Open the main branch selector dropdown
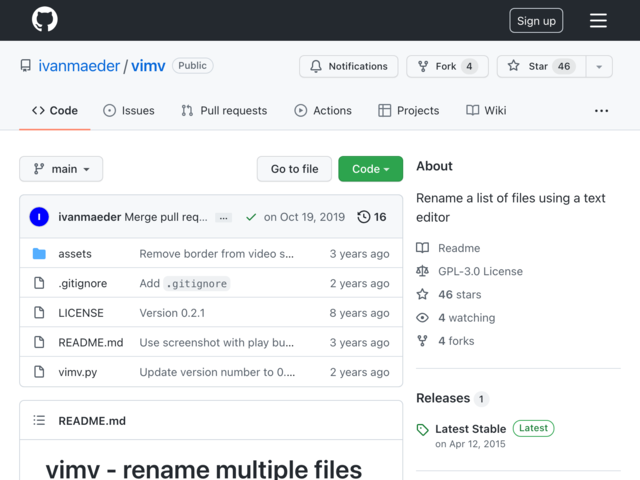Image resolution: width=640 pixels, height=480 pixels. pos(61,169)
